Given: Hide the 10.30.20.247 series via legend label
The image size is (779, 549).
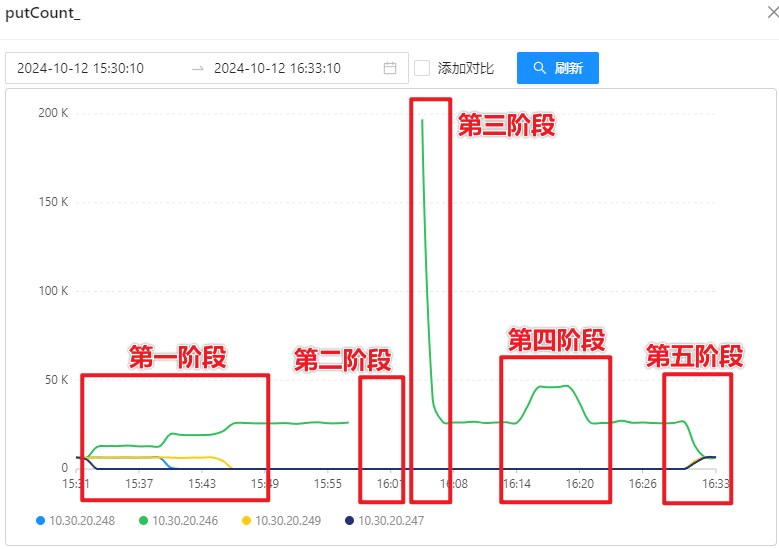Looking at the screenshot, I should (x=391, y=521).
